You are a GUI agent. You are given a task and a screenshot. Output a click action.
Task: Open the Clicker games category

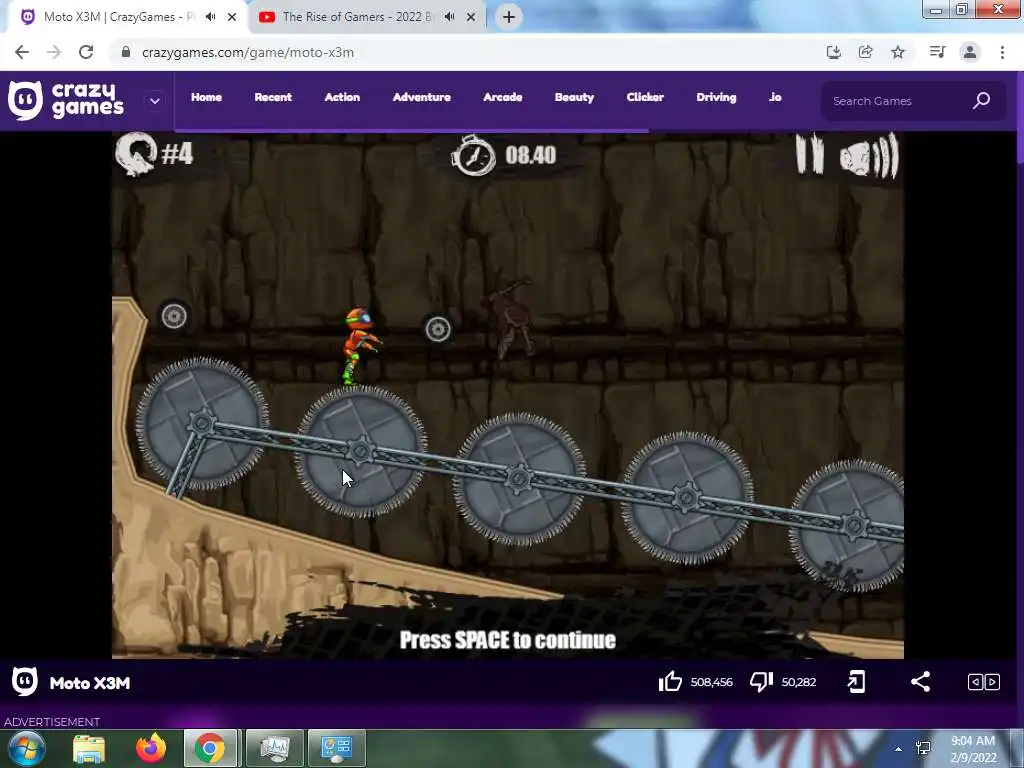[645, 97]
